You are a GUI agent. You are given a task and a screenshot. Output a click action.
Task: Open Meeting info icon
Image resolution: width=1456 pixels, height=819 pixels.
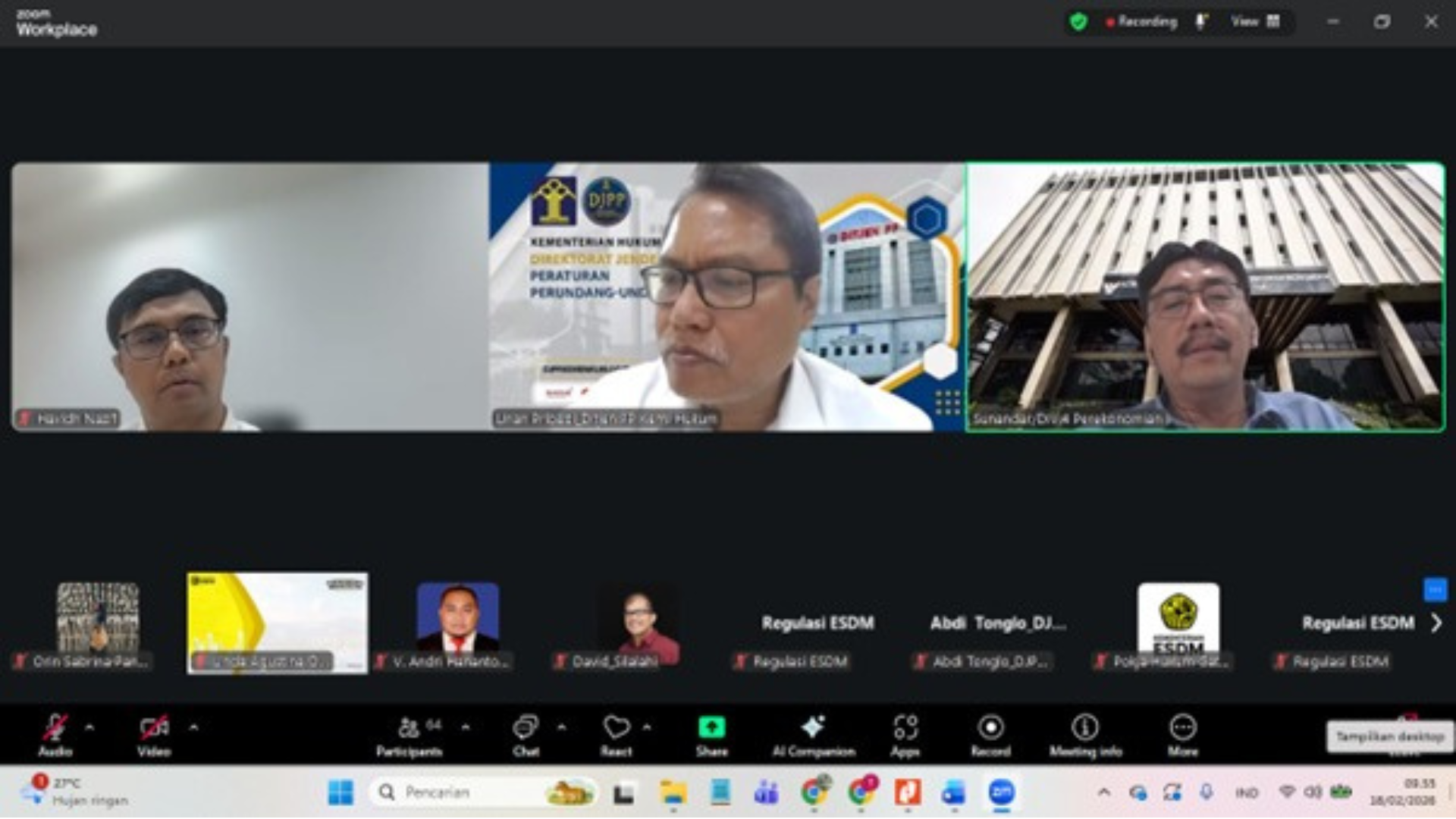tap(1085, 727)
